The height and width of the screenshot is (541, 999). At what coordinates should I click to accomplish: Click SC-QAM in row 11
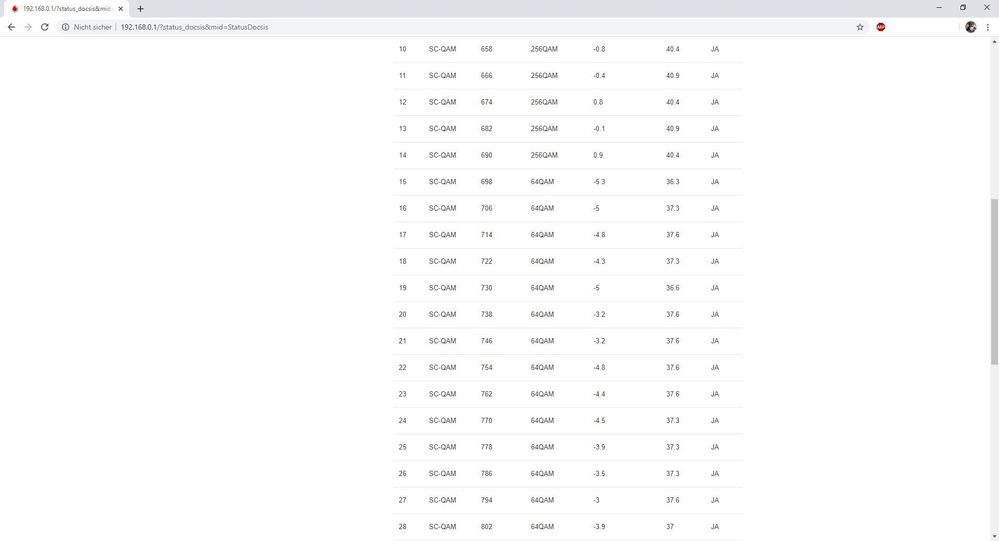442,75
